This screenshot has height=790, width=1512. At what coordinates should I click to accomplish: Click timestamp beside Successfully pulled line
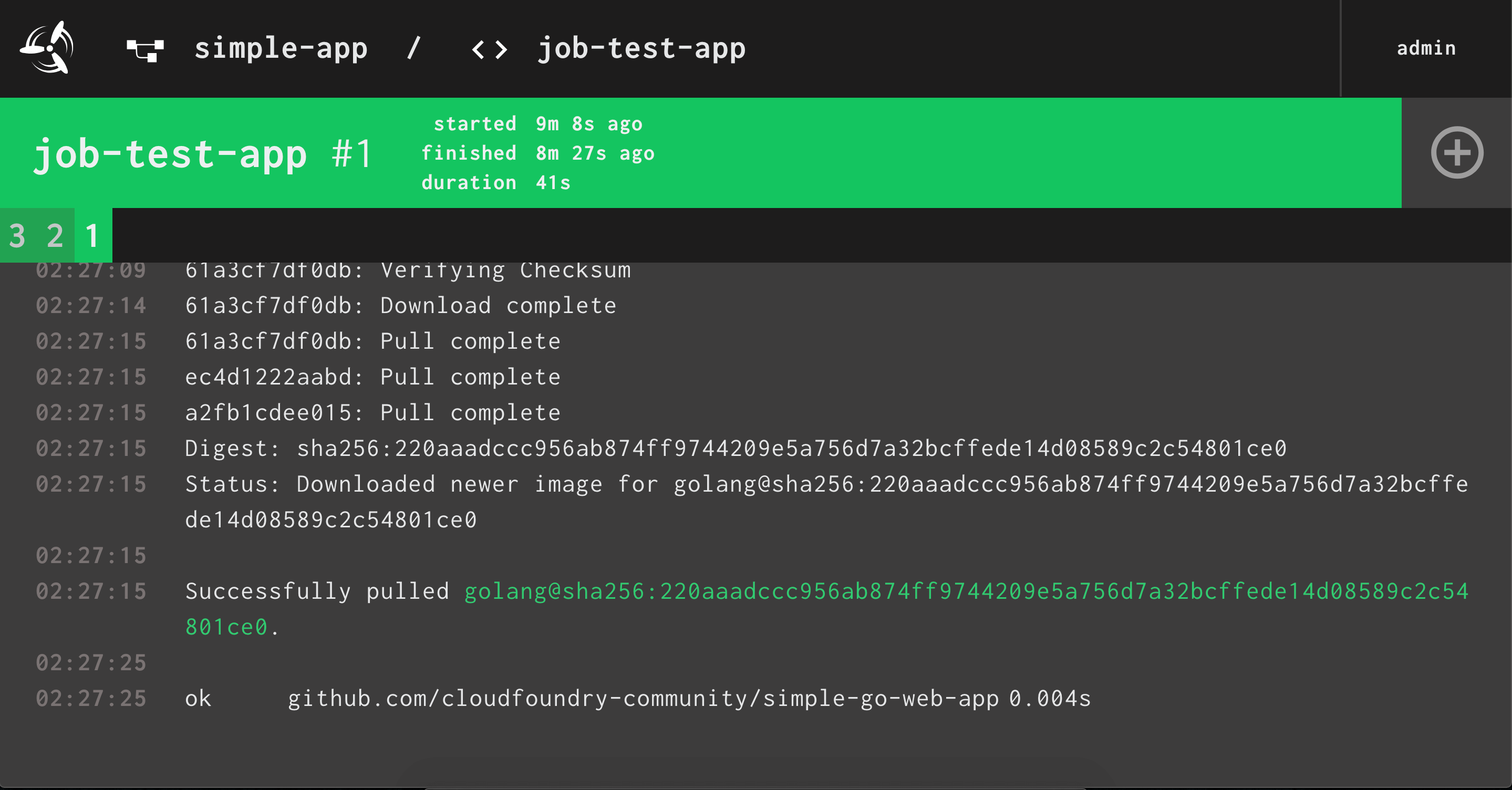[91, 591]
